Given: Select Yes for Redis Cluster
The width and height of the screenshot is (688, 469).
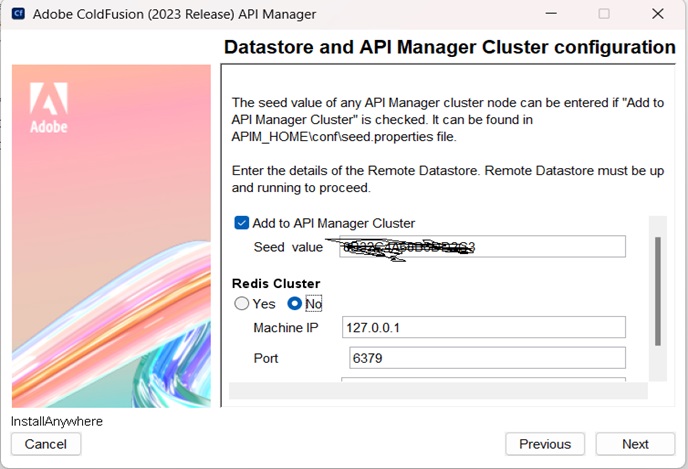Looking at the screenshot, I should click(x=241, y=304).
